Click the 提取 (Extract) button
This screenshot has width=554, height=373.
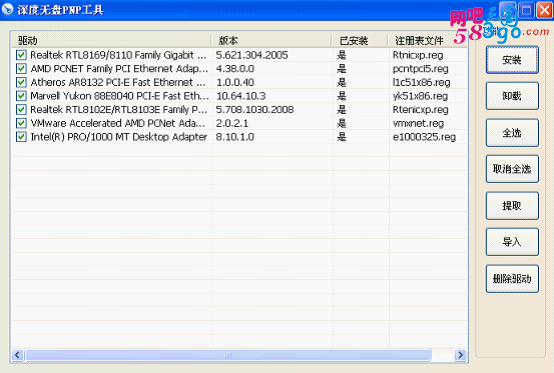(x=512, y=206)
